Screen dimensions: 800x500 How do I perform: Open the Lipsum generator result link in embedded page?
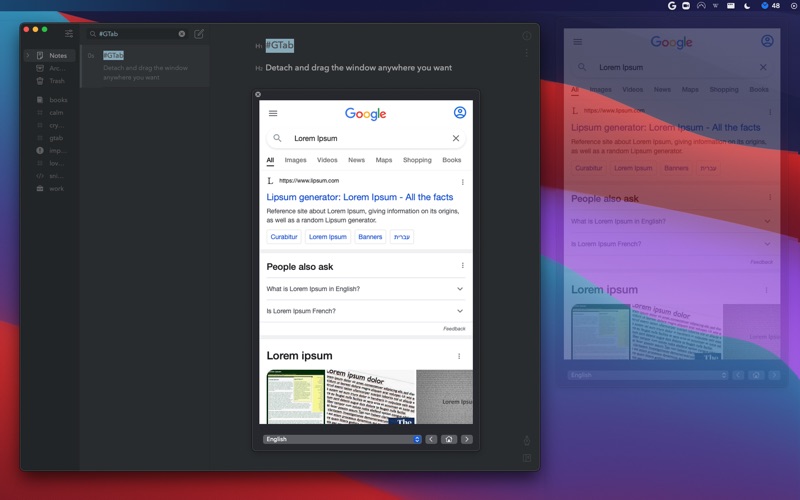pos(360,197)
